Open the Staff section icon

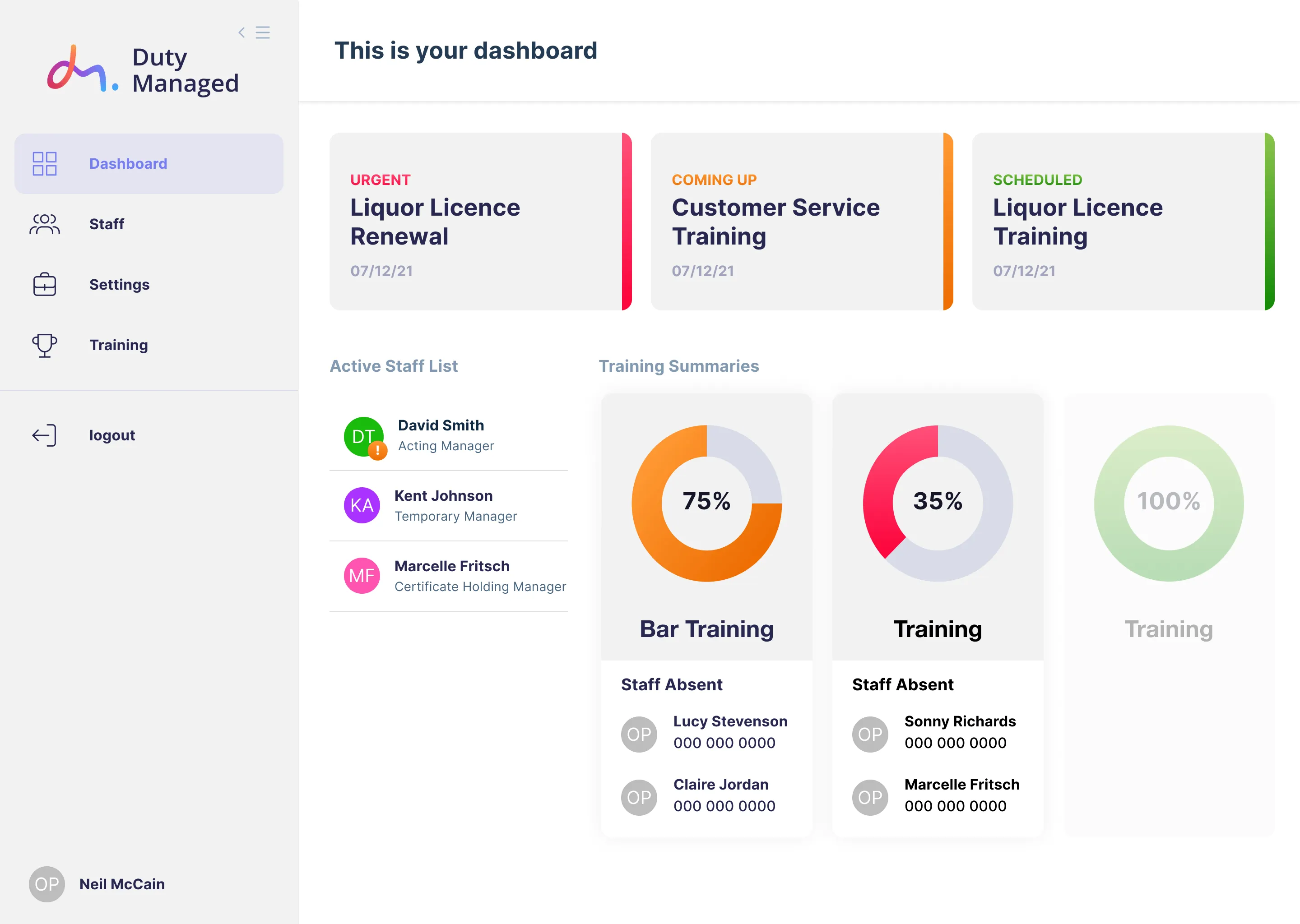pyautogui.click(x=45, y=224)
